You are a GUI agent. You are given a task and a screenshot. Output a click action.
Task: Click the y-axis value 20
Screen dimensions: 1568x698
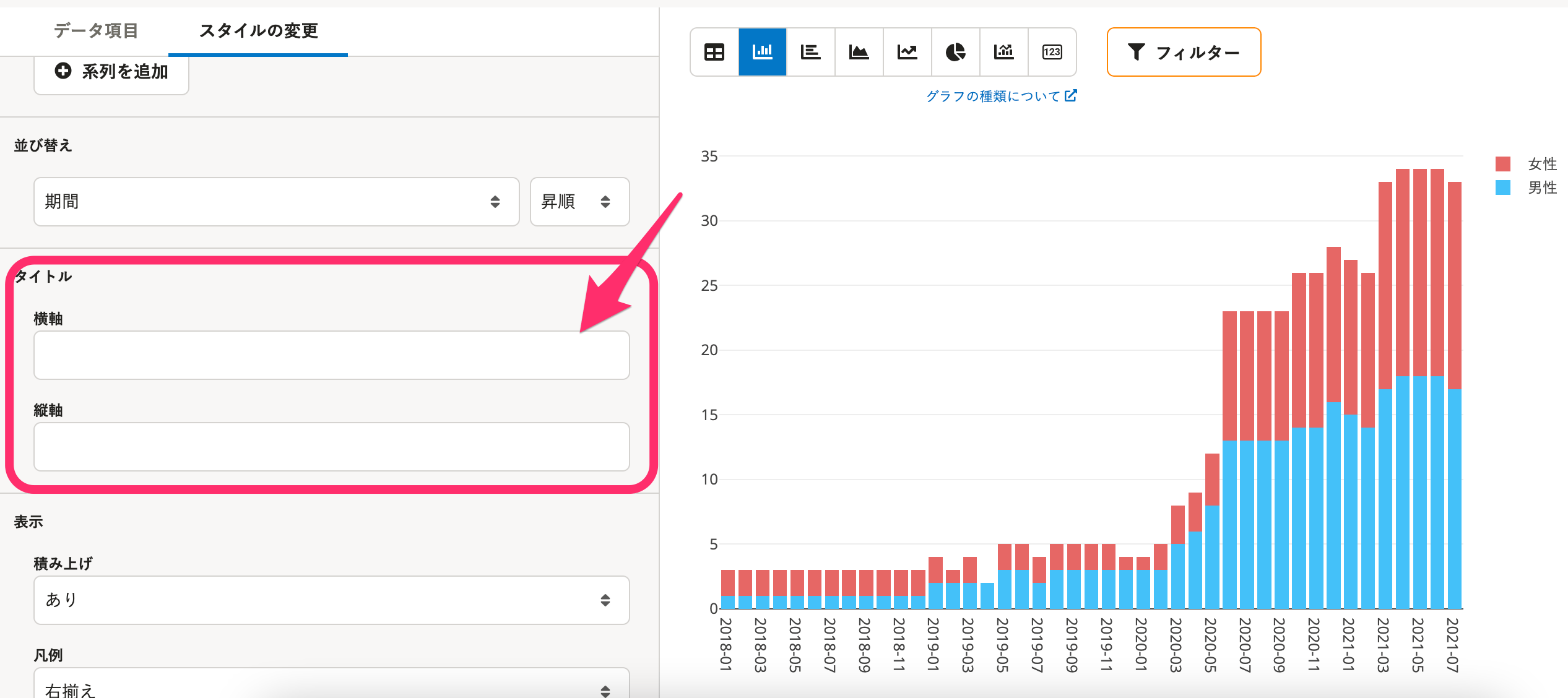(709, 350)
